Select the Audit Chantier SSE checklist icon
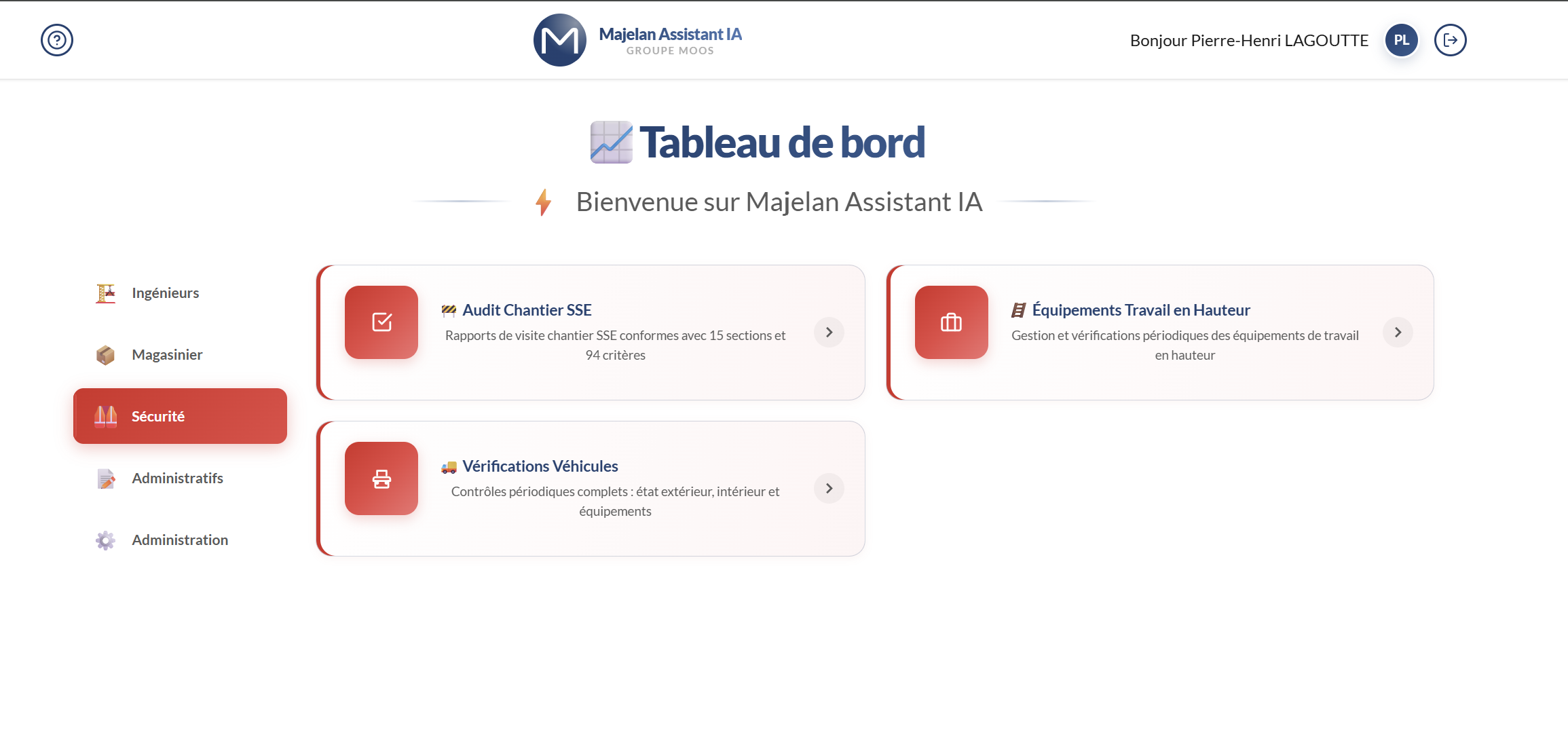 point(381,322)
